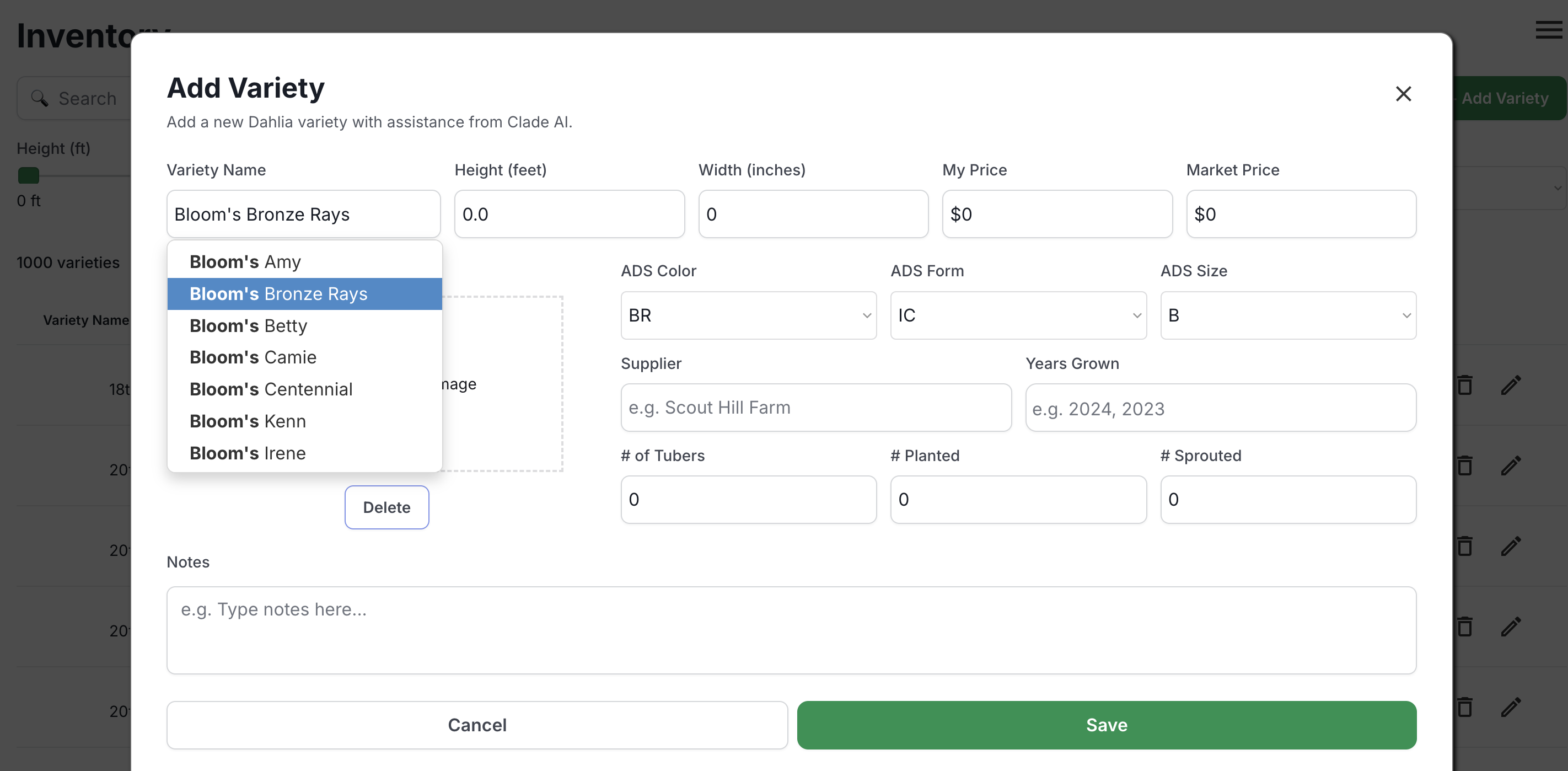Click the last row's trash delete icon

point(1464,707)
